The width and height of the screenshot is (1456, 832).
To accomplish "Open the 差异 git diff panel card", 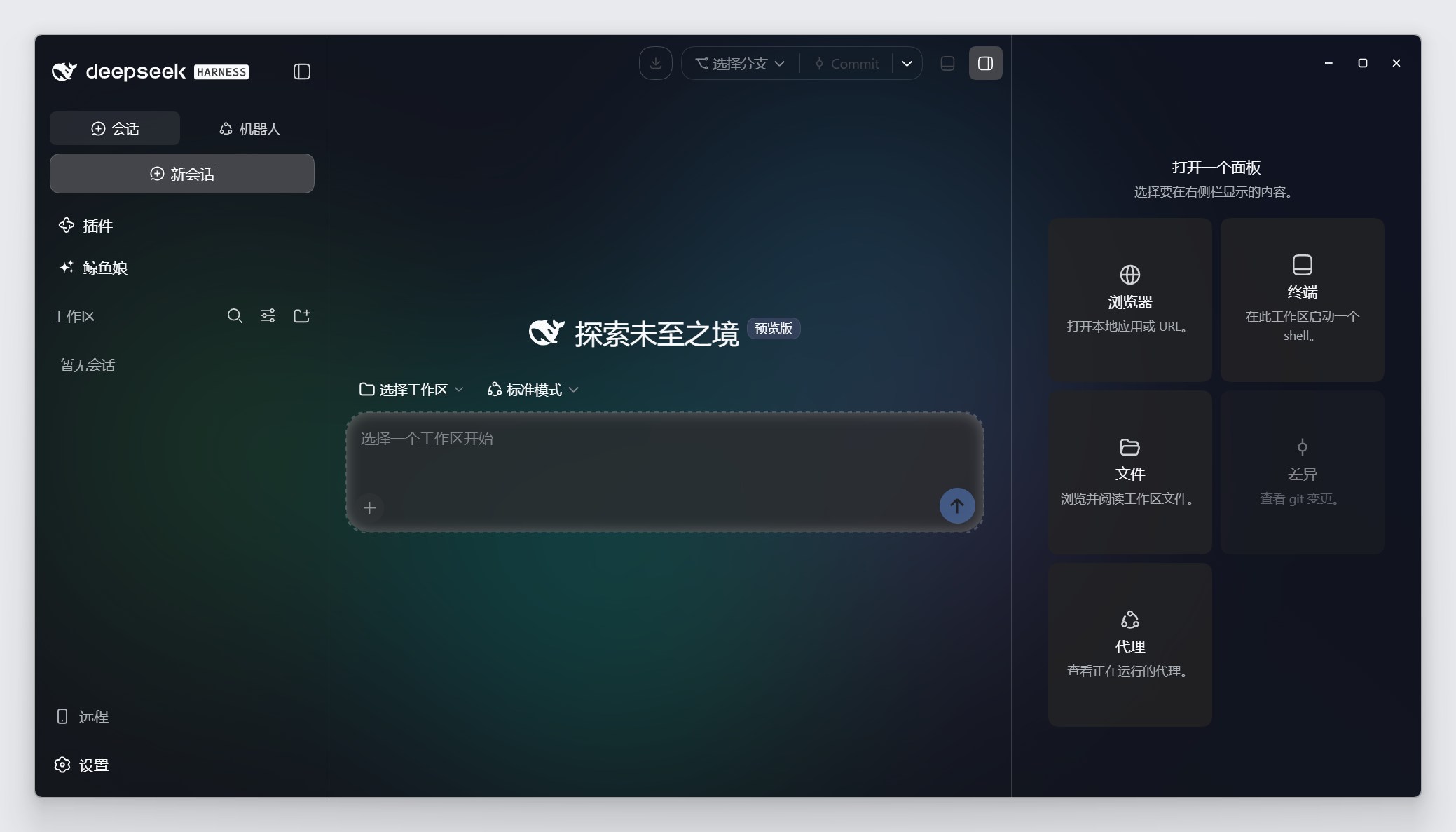I will [1302, 472].
